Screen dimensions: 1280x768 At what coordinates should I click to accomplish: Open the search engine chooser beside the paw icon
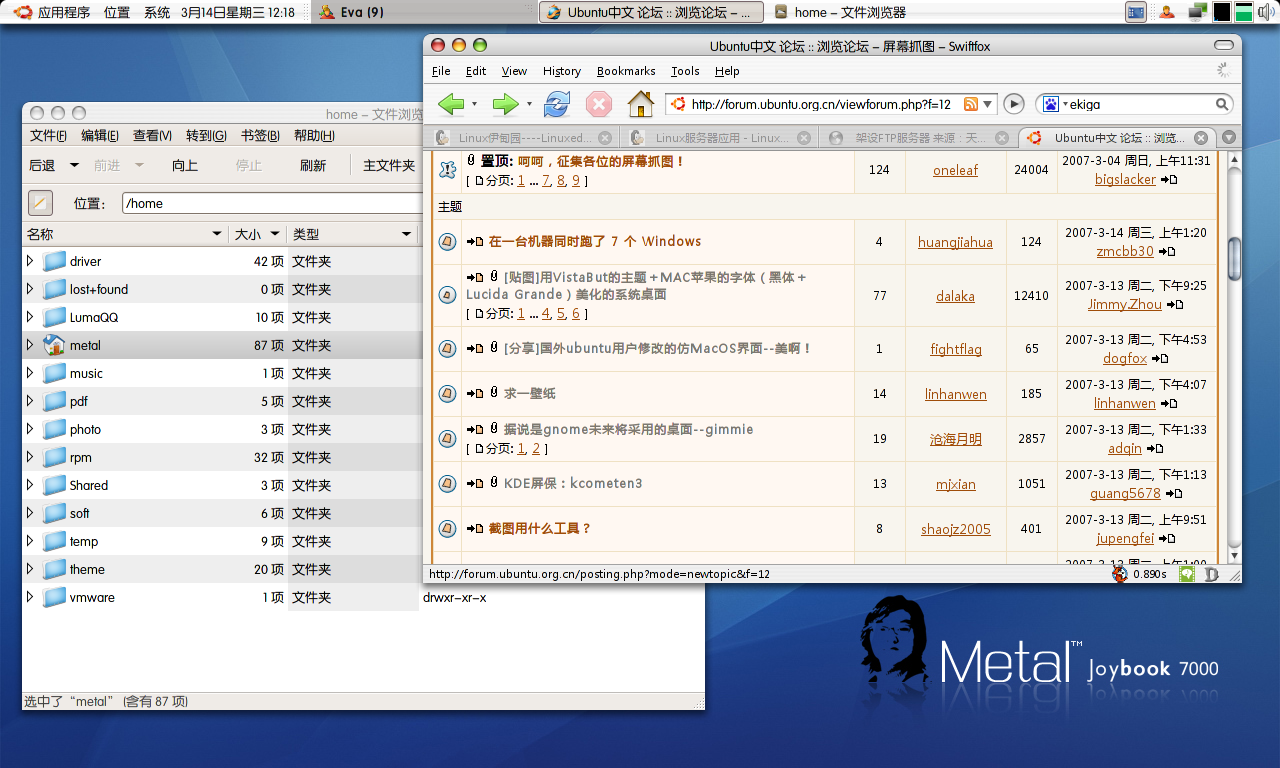pos(1065,104)
